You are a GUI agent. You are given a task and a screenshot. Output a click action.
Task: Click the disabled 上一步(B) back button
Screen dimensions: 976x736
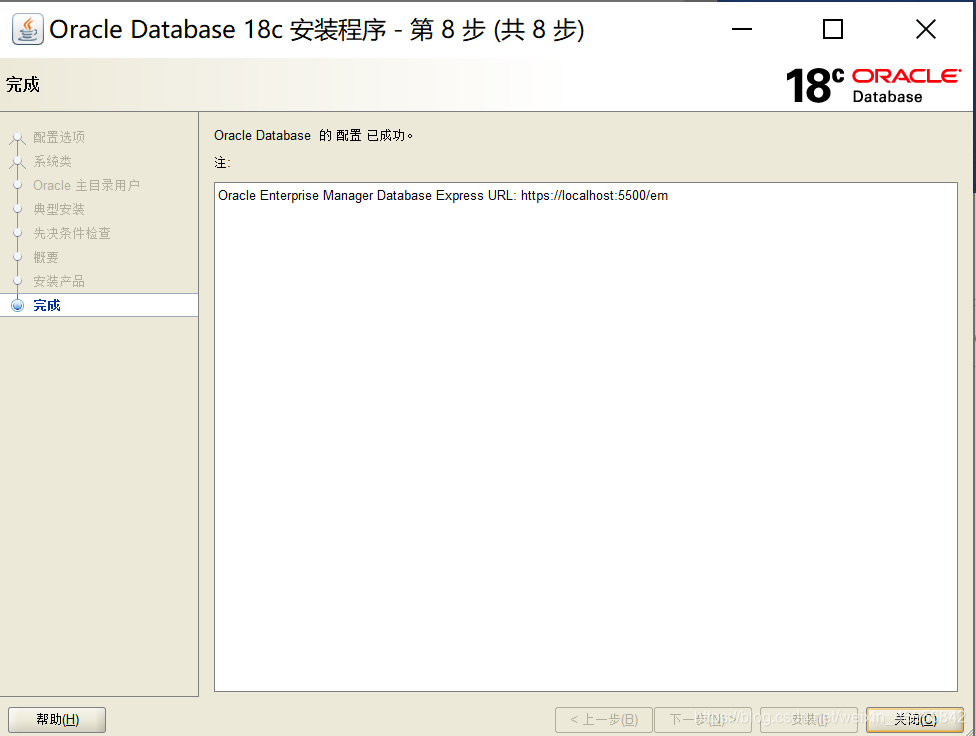pos(604,720)
